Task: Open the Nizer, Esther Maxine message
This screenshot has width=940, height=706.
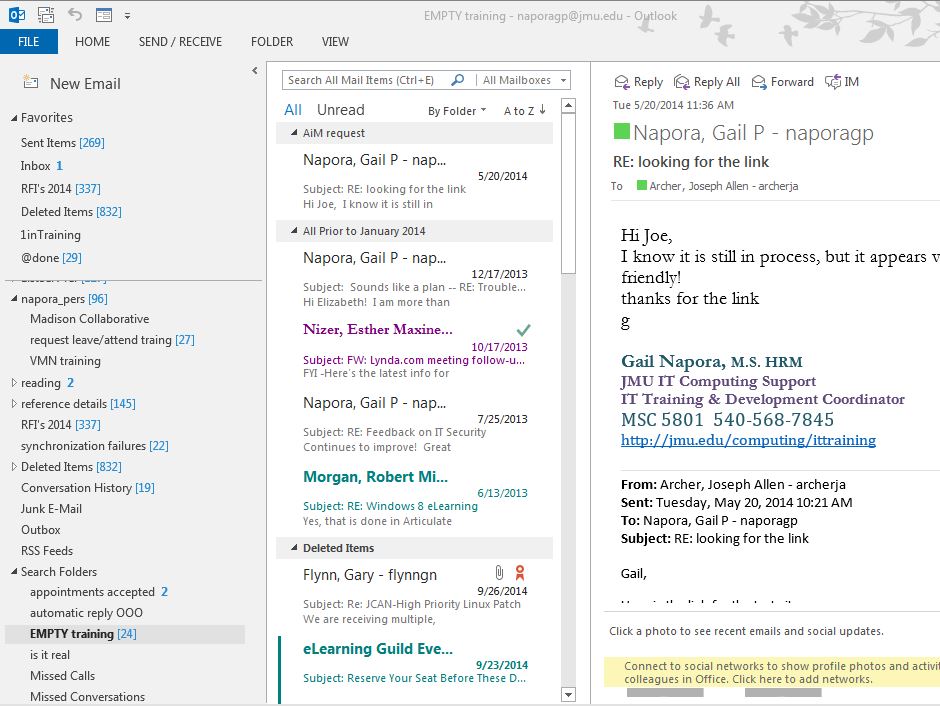Action: pos(415,351)
